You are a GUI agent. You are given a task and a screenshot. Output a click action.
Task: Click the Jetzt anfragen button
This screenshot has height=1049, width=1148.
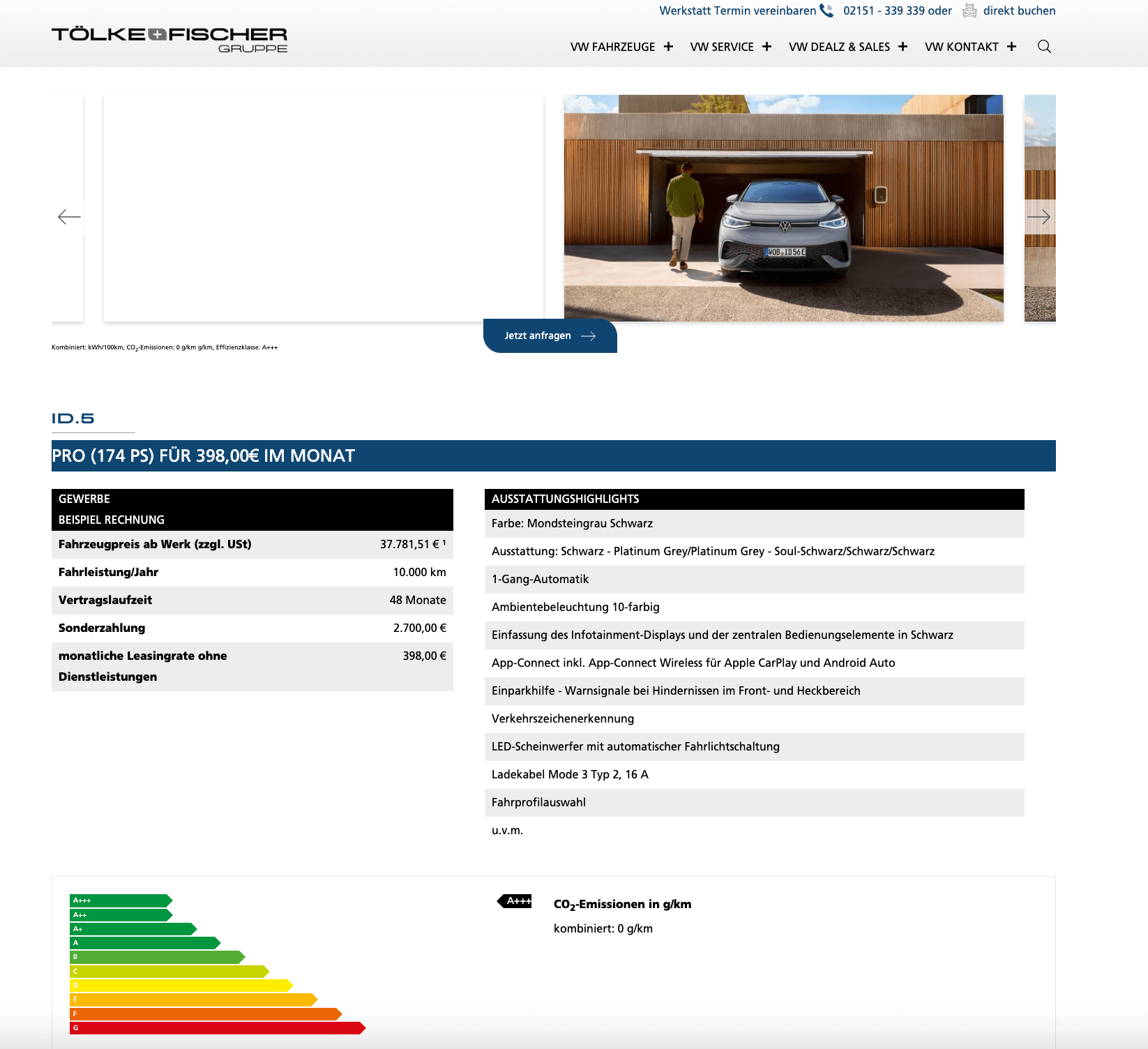pos(550,336)
